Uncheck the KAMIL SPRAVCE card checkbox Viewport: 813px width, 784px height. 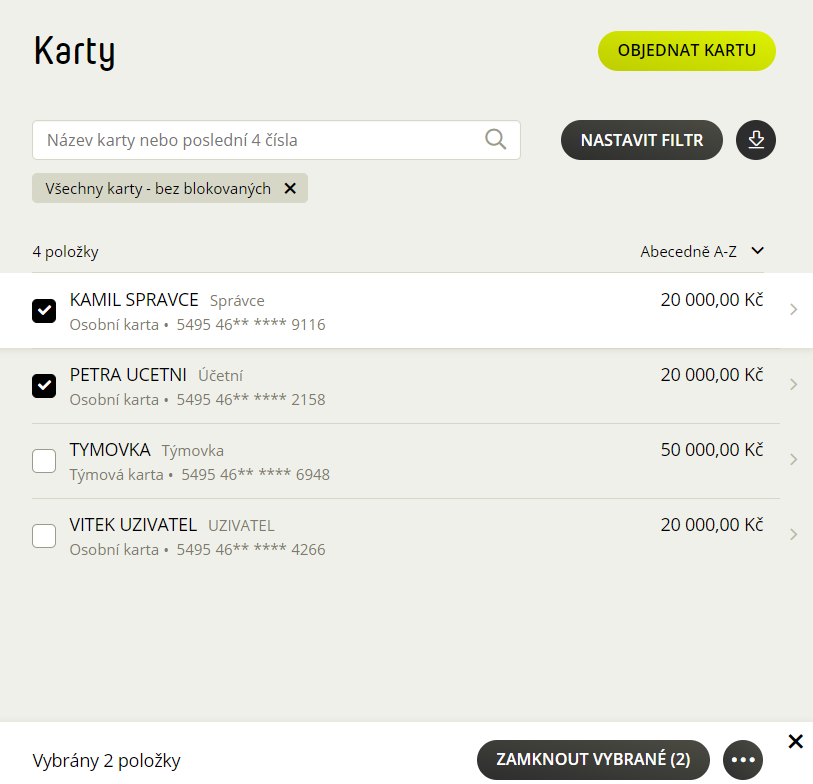point(44,311)
